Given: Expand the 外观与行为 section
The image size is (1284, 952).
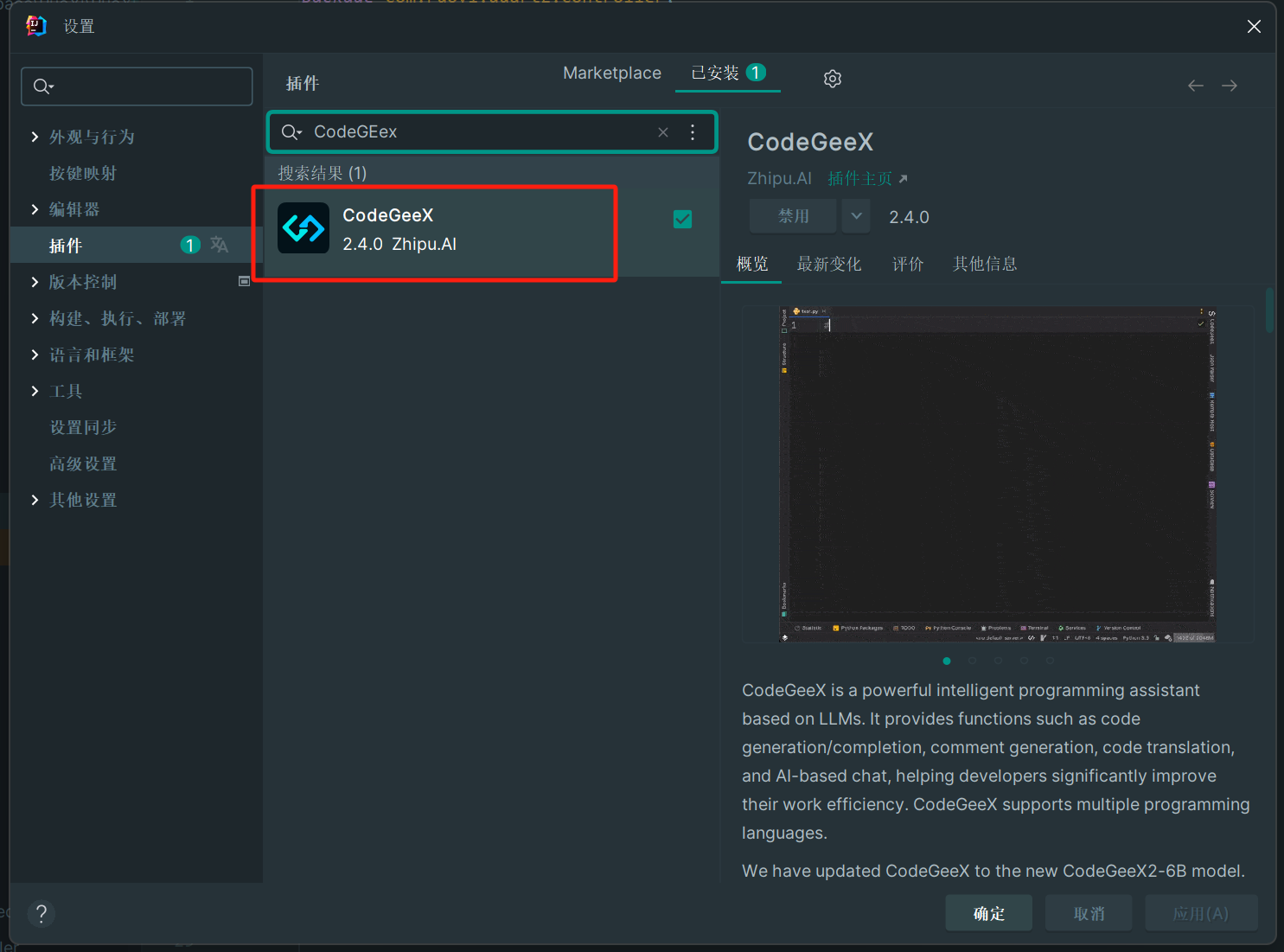Looking at the screenshot, I should pyautogui.click(x=35, y=137).
